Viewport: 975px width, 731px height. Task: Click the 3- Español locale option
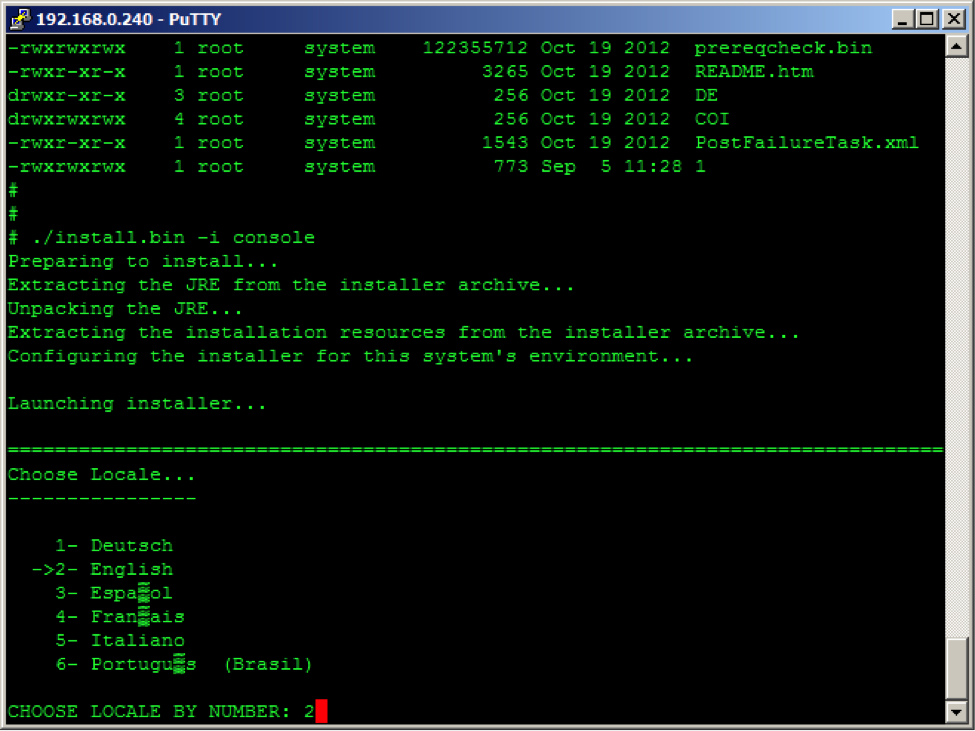(x=114, y=593)
